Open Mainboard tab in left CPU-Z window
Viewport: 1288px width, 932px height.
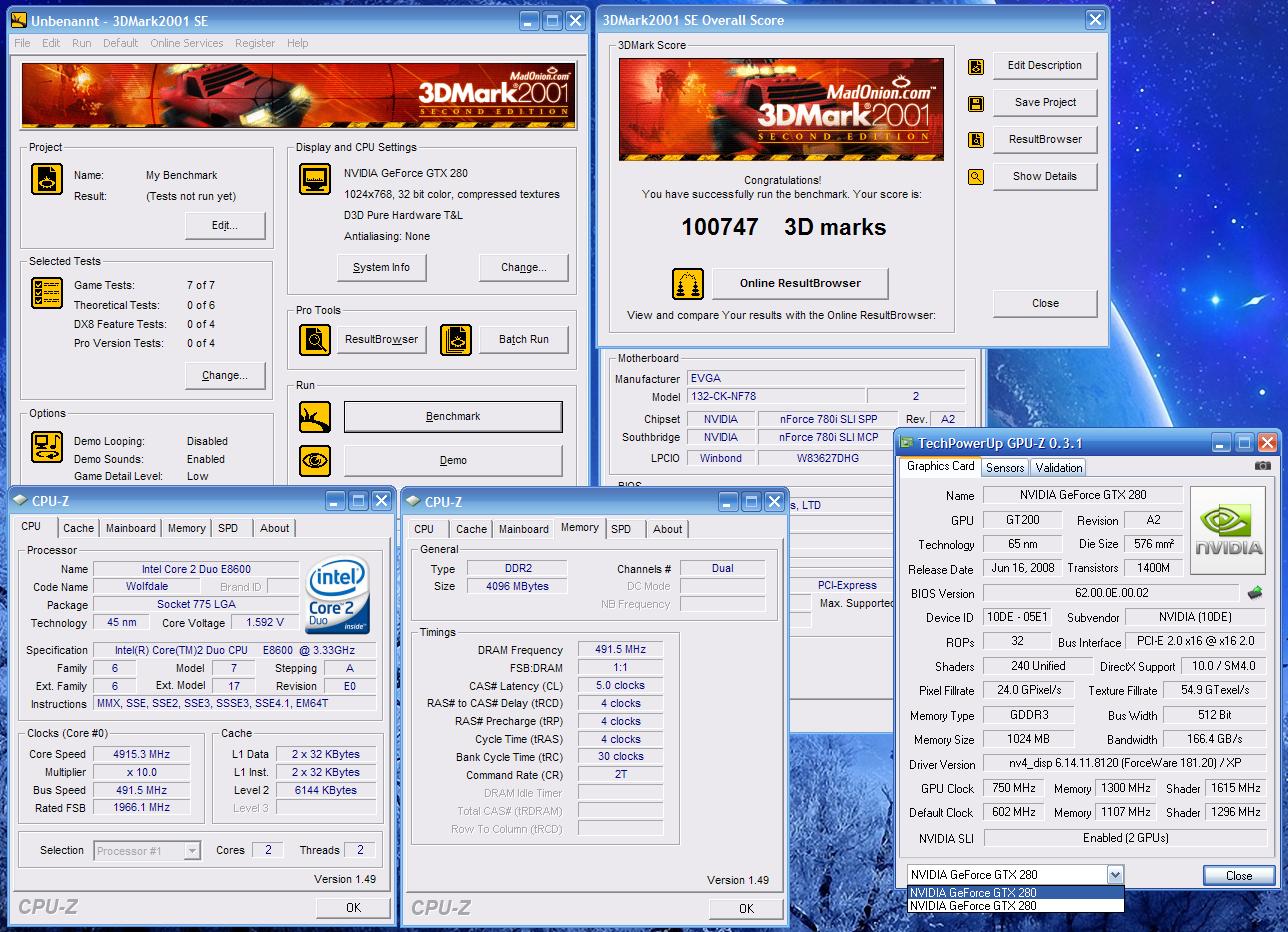(131, 528)
